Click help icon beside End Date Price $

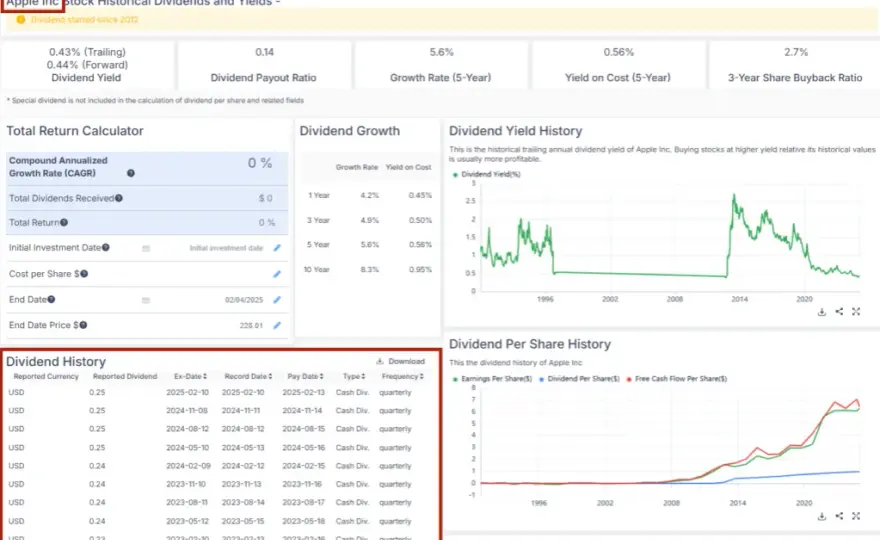click(x=83, y=325)
